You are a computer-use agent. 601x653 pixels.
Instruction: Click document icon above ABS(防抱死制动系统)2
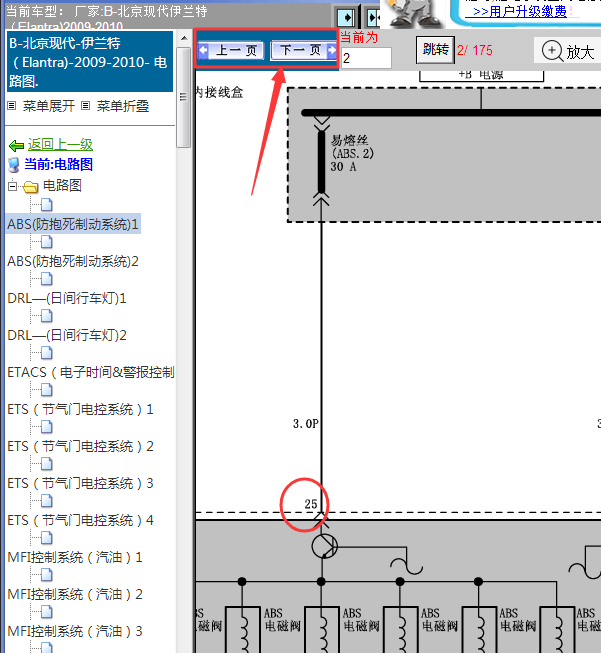[x=47, y=242]
